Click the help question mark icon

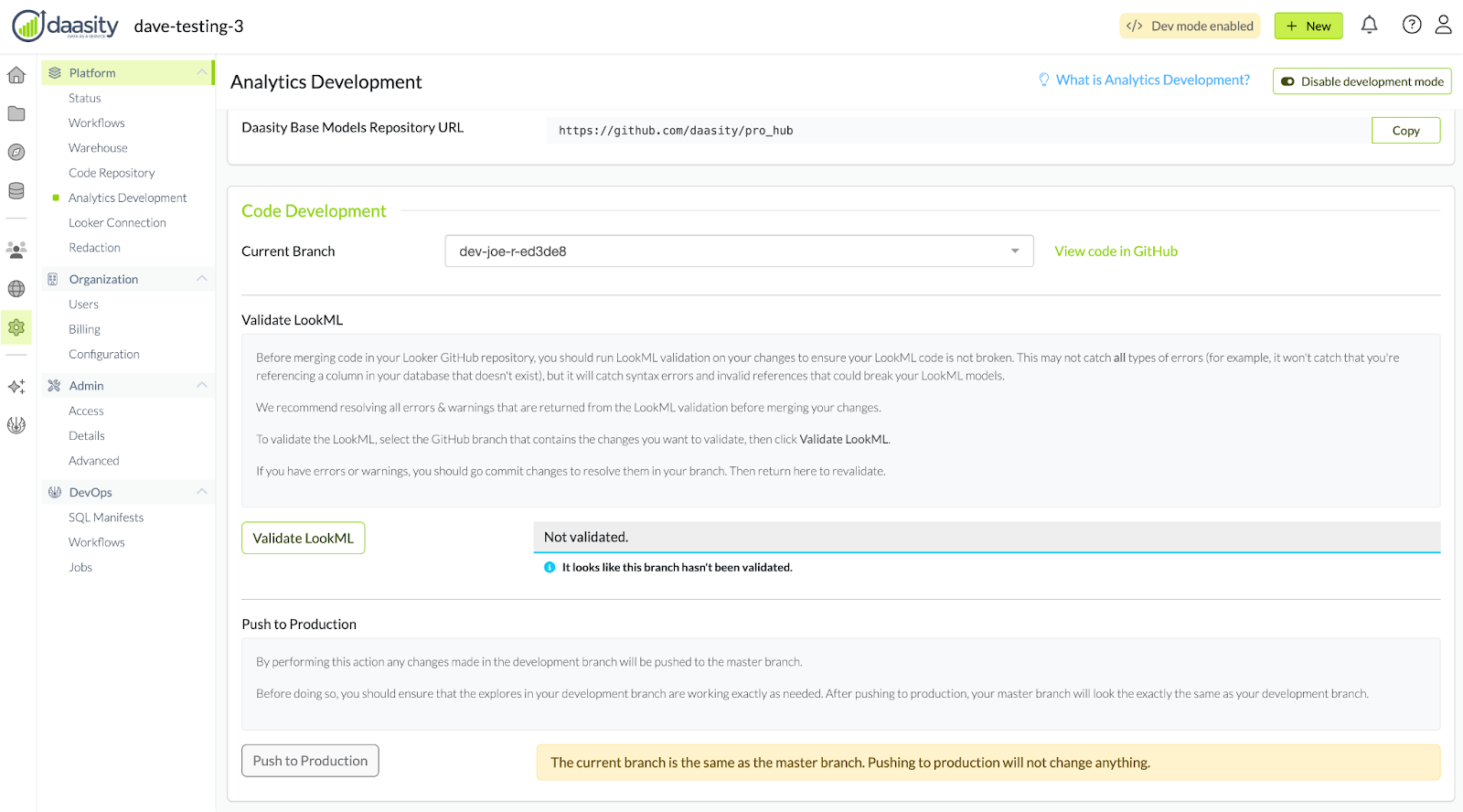[1412, 26]
